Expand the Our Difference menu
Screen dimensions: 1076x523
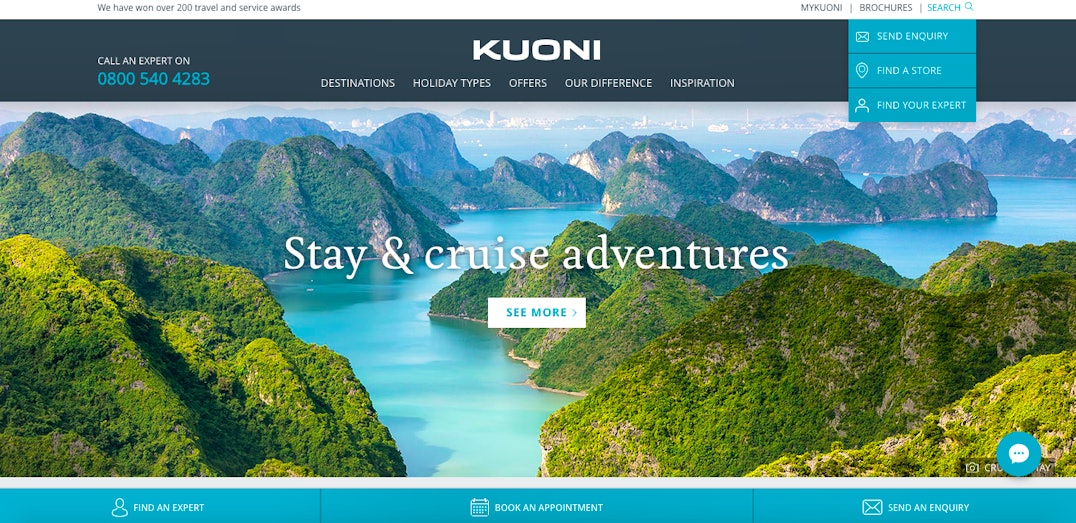[608, 83]
